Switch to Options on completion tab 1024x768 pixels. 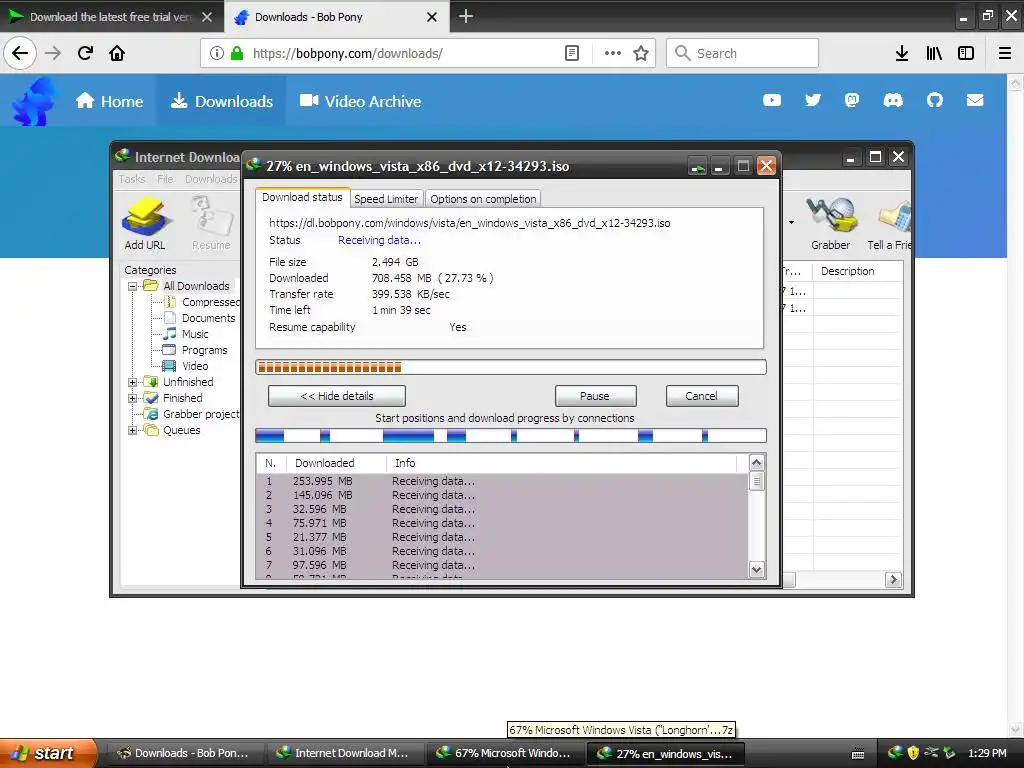[x=483, y=199]
